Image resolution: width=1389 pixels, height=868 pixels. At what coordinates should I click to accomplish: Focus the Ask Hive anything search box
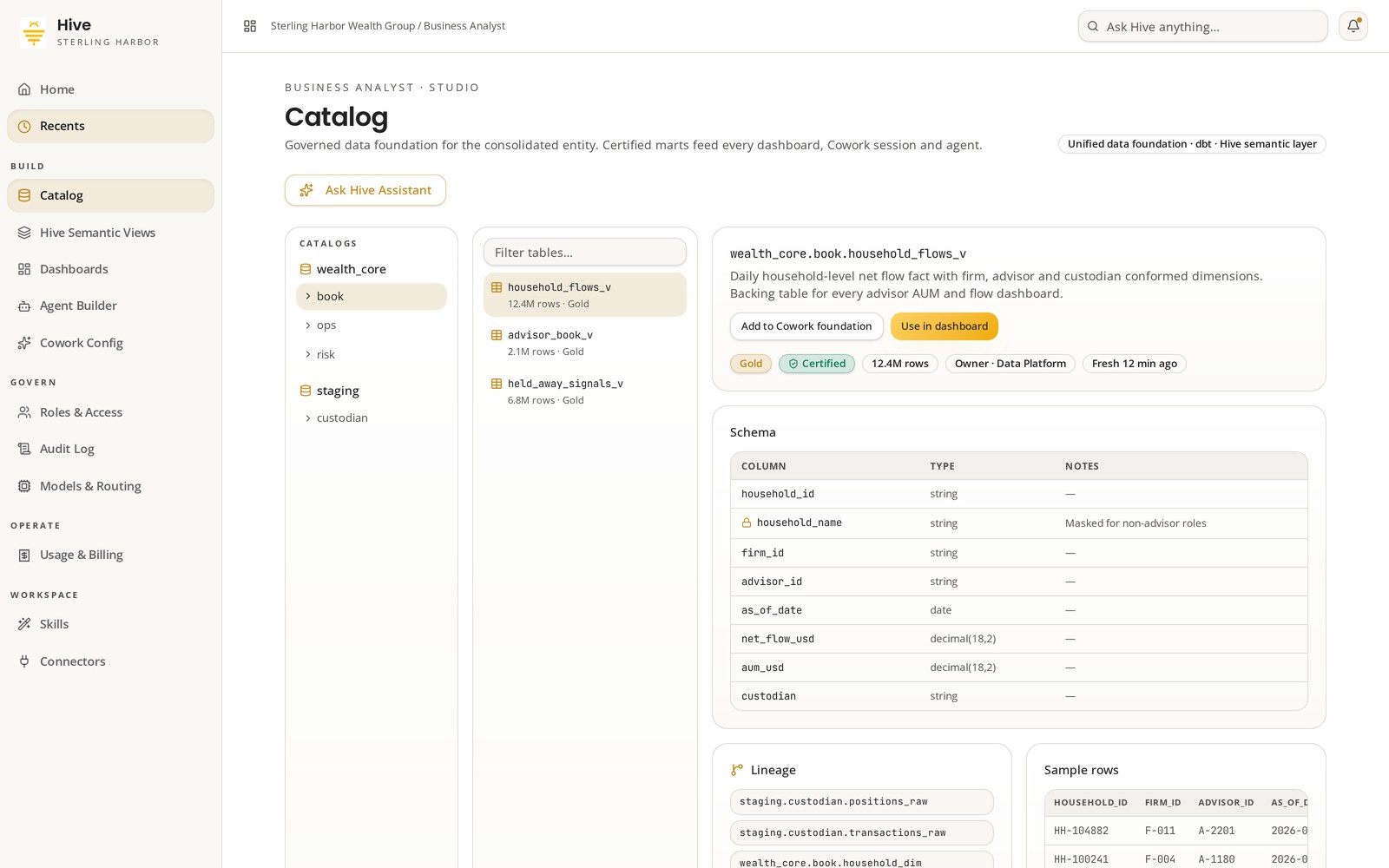tap(1203, 26)
